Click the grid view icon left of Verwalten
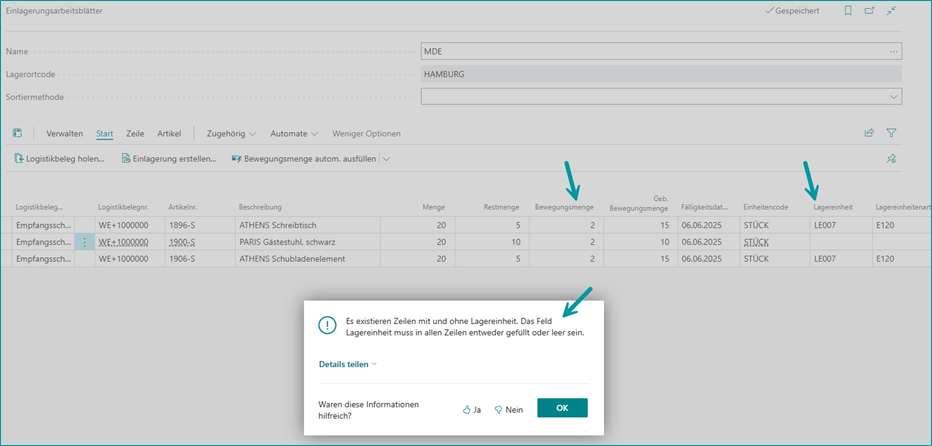Screen dimensions: 932x446 (x=17, y=133)
